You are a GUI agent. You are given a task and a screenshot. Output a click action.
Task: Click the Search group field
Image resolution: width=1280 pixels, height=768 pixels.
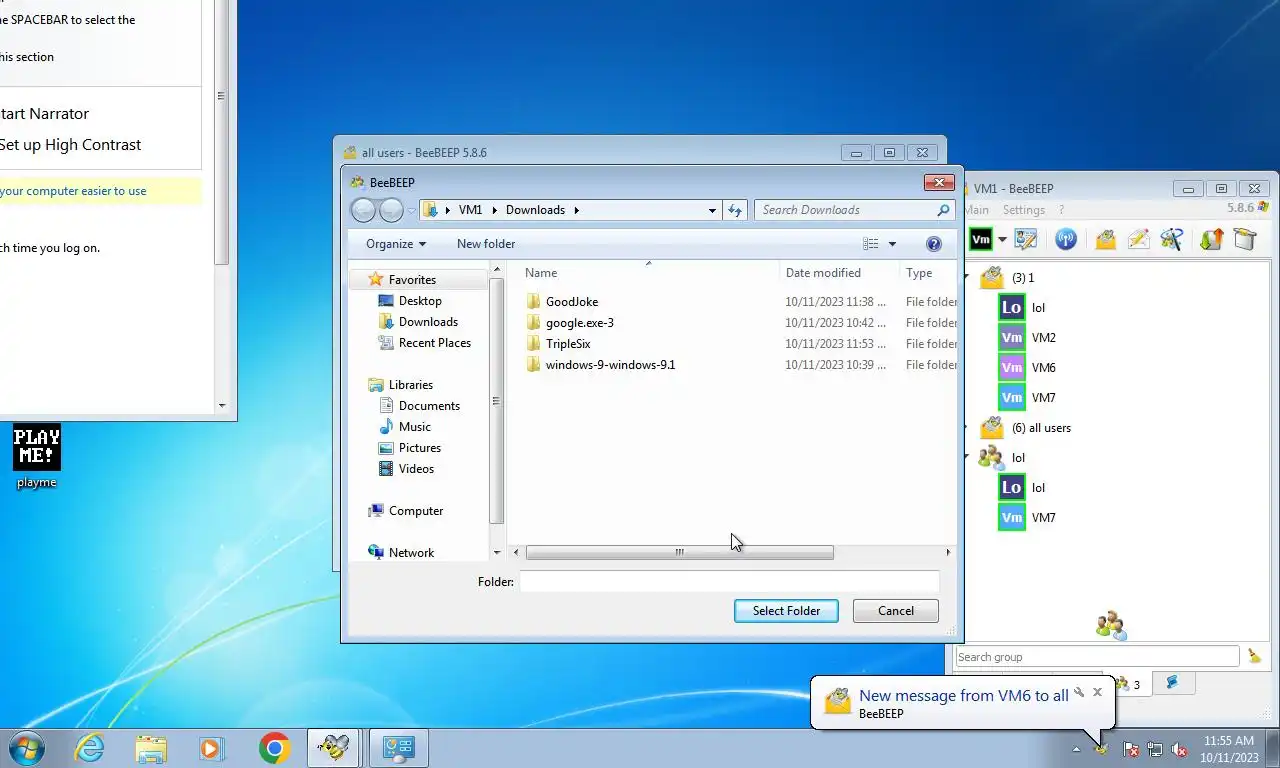pos(1097,657)
